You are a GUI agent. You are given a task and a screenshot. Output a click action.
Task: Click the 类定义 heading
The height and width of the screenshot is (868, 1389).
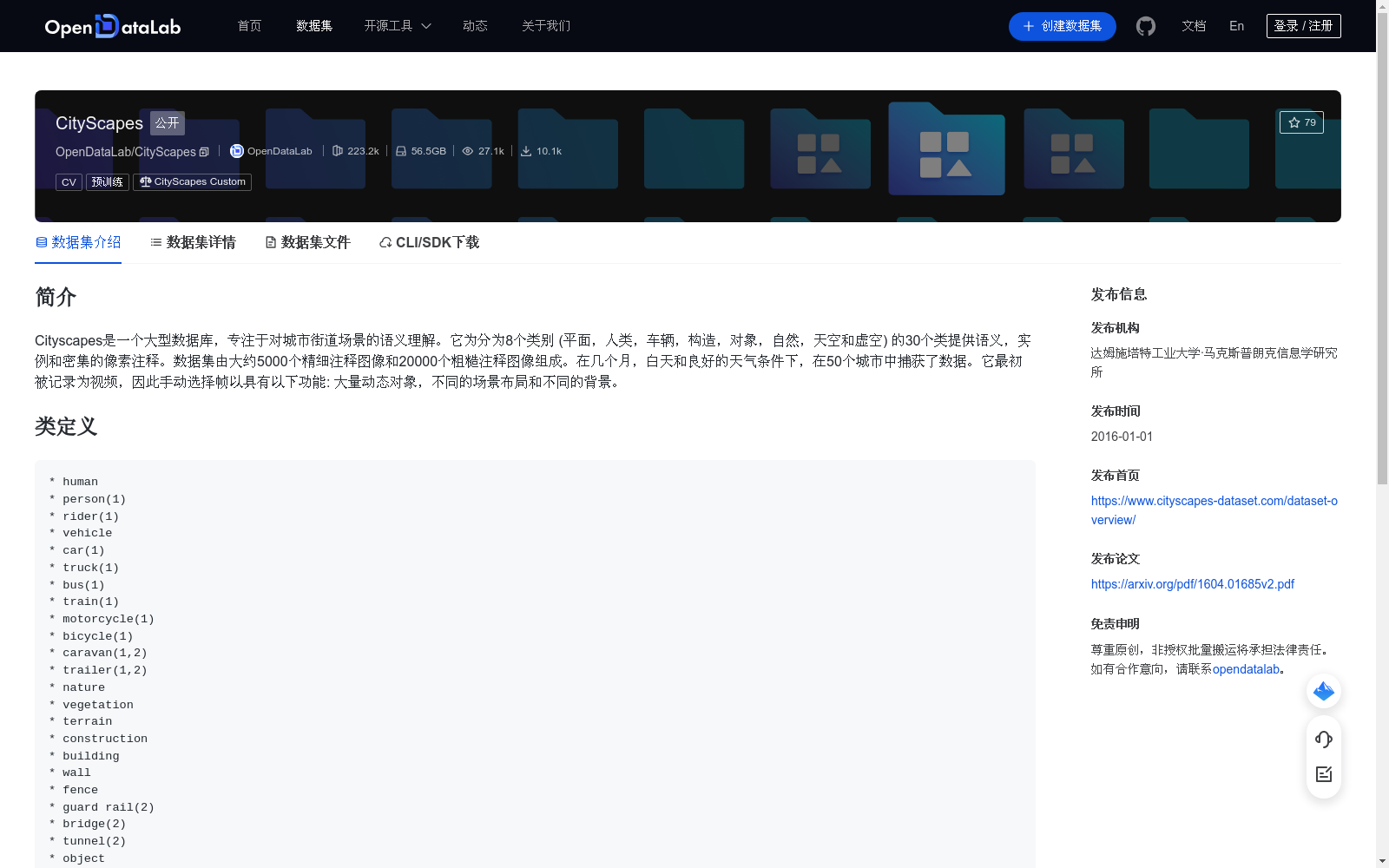66,426
